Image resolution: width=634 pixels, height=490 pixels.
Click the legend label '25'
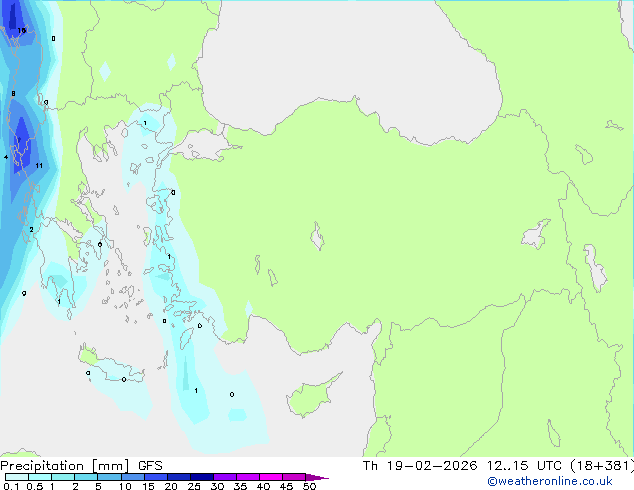pos(194,486)
